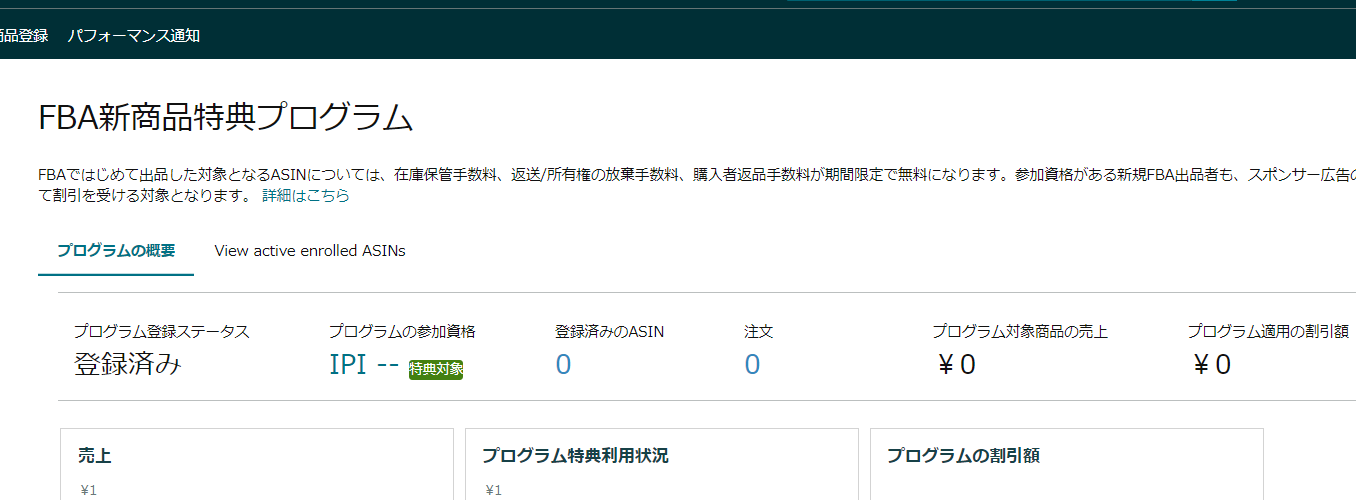Open 商品登録 menu item
Image resolution: width=1356 pixels, height=500 pixels.
click(23, 36)
